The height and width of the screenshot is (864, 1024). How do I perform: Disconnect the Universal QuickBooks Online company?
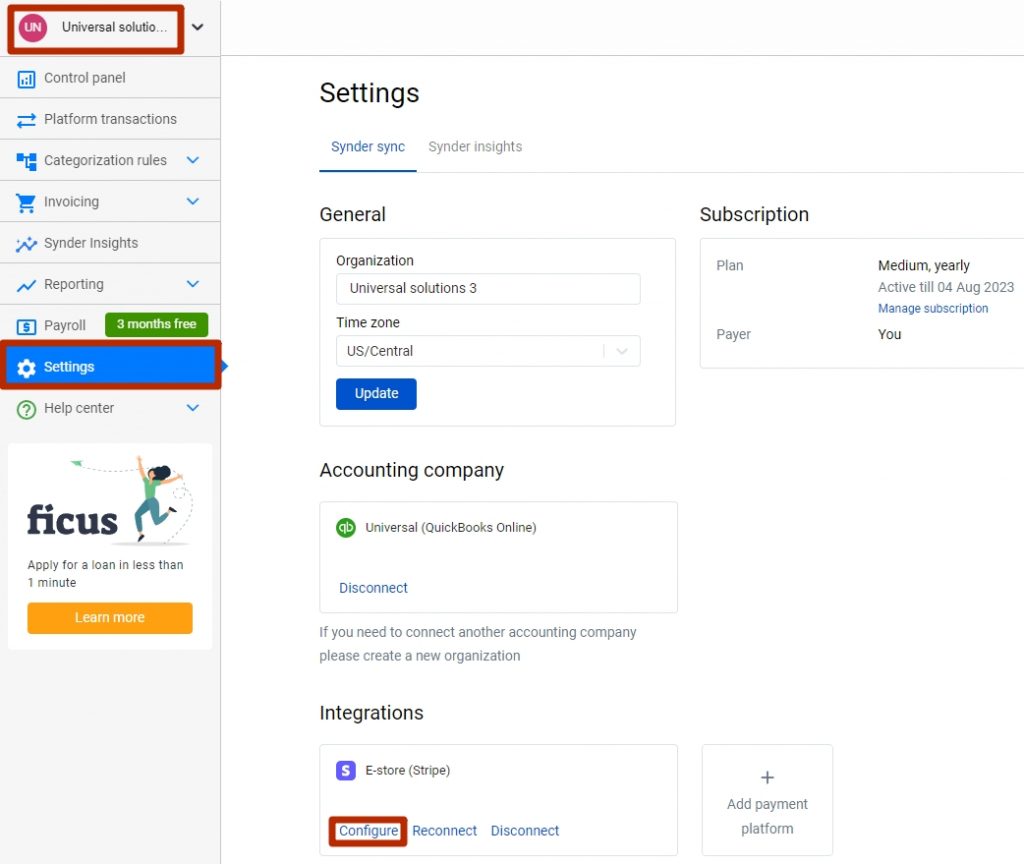tap(373, 588)
